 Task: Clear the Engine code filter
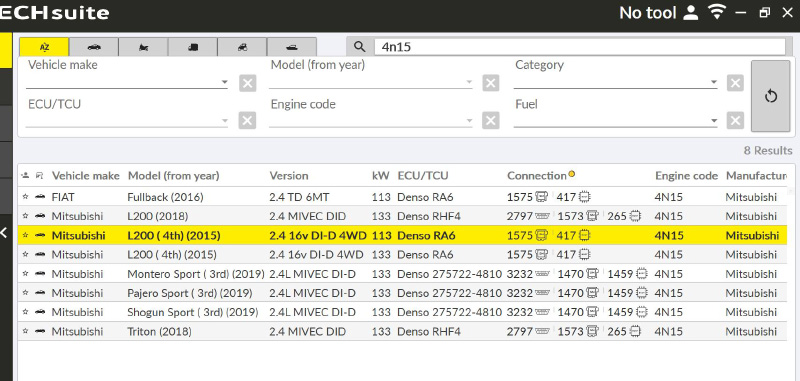[x=490, y=121]
